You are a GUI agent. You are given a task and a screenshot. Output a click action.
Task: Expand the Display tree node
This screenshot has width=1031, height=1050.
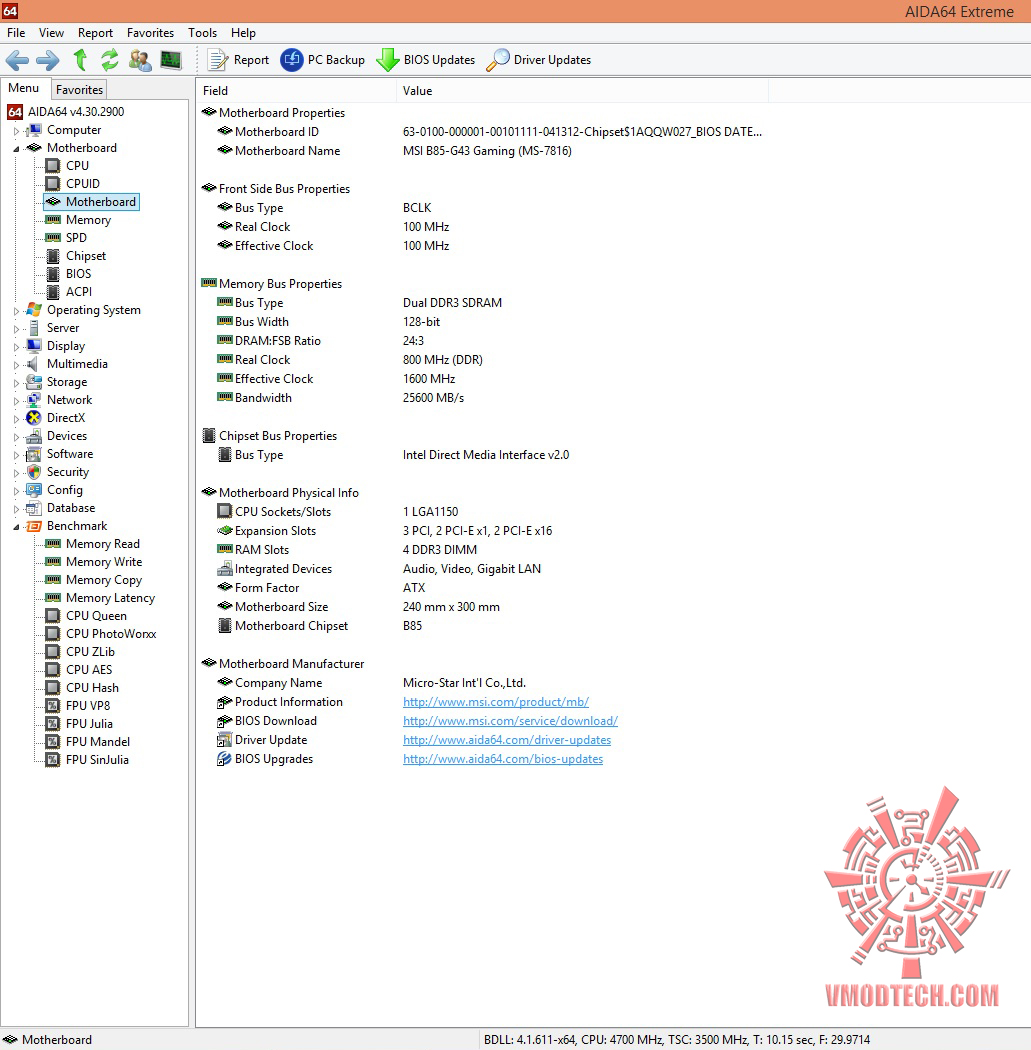click(x=17, y=347)
